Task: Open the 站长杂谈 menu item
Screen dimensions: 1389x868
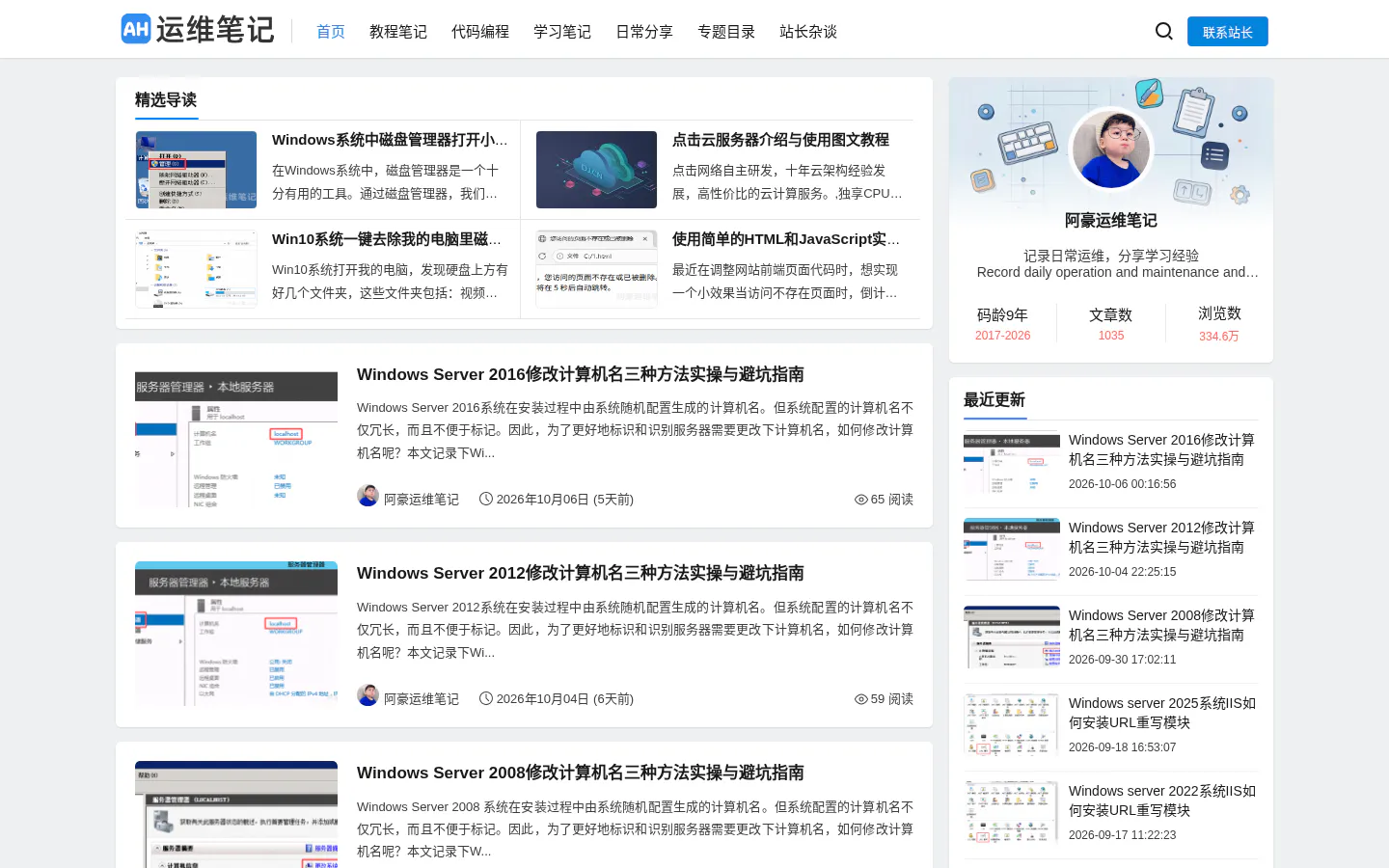Action: (808, 32)
